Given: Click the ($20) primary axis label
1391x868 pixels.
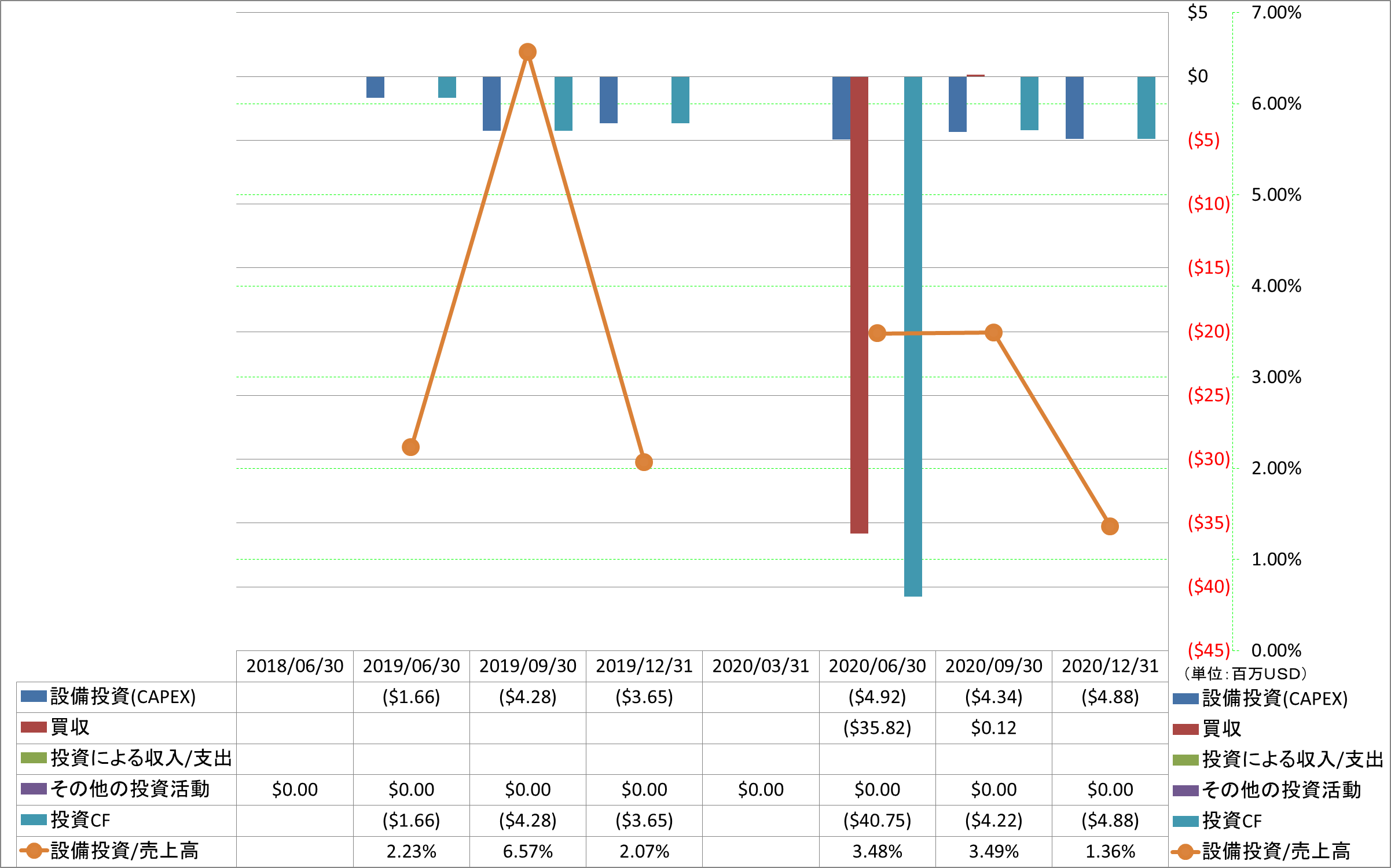Looking at the screenshot, I should [1209, 331].
